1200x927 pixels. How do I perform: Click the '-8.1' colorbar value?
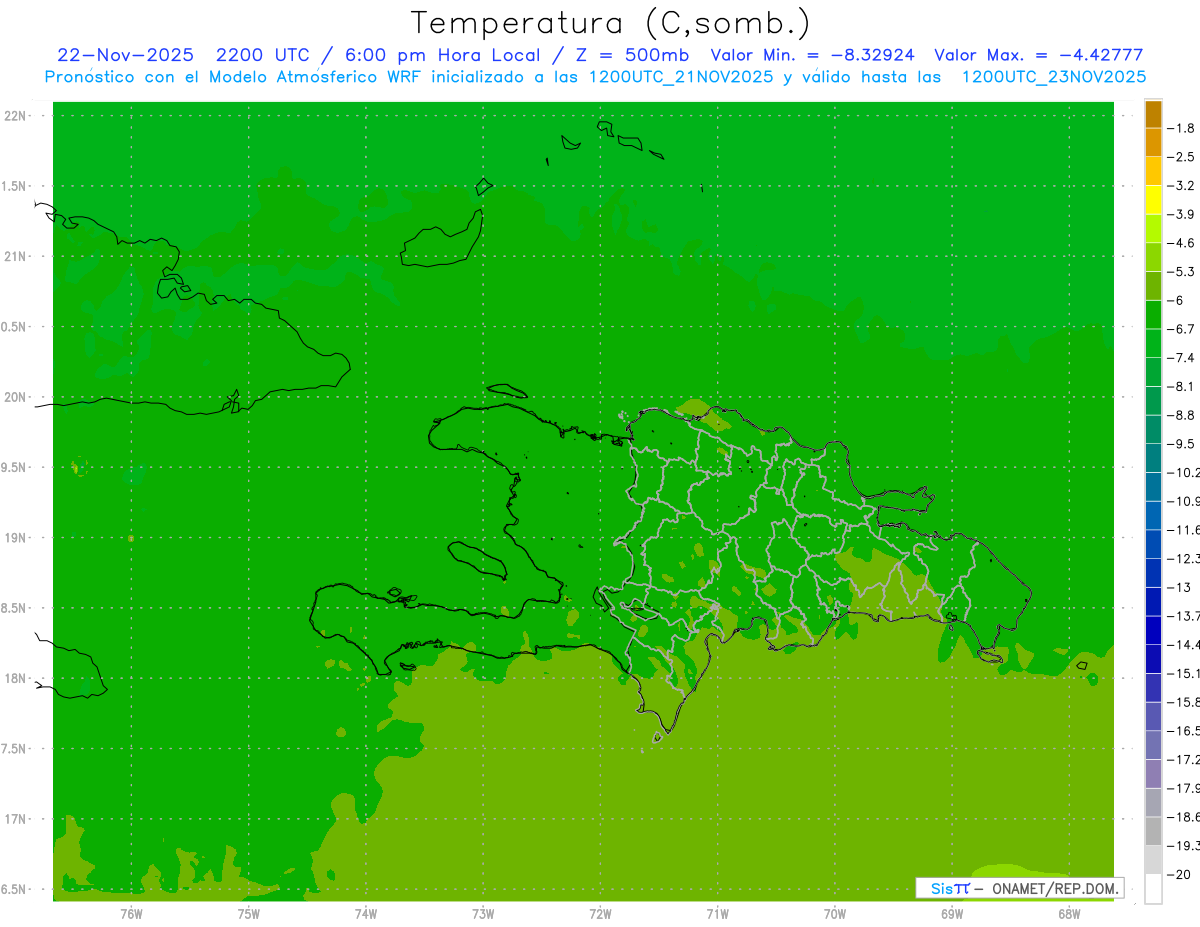pos(1180,386)
